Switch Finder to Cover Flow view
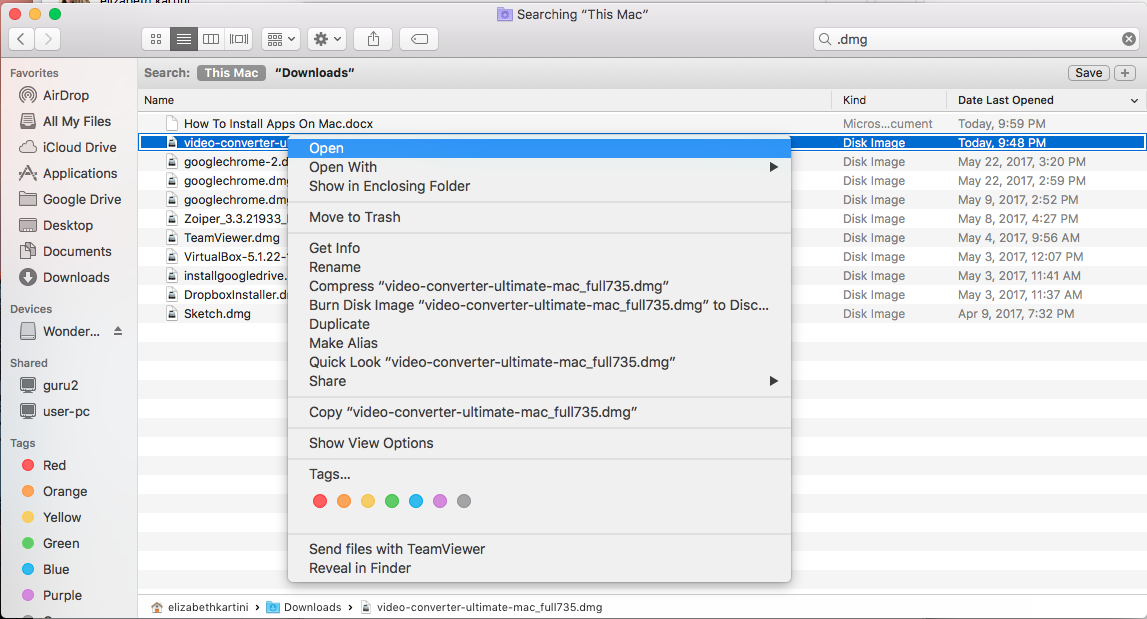 [x=238, y=39]
